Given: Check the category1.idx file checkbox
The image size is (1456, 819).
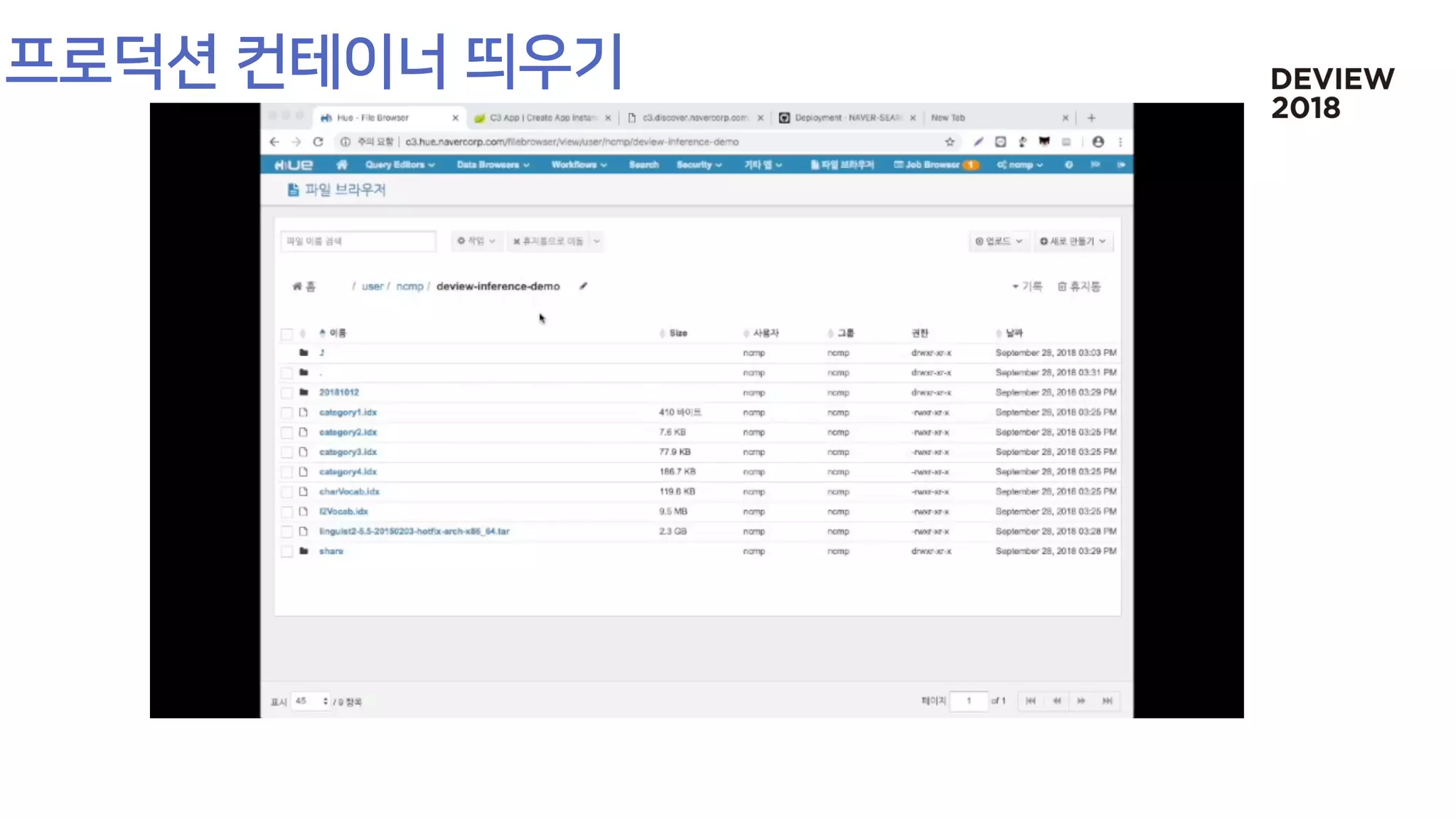Looking at the screenshot, I should tap(287, 412).
